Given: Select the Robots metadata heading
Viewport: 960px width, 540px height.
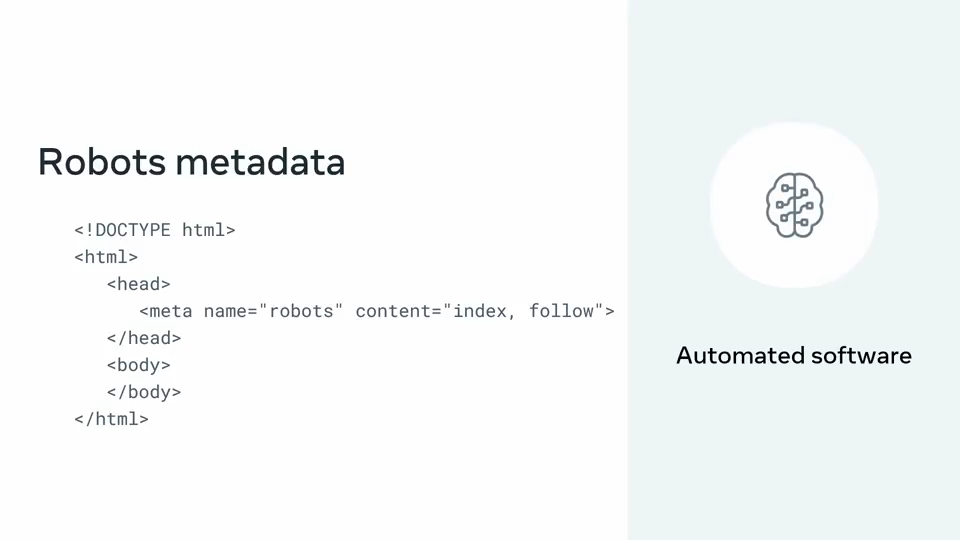Looking at the screenshot, I should [x=192, y=162].
